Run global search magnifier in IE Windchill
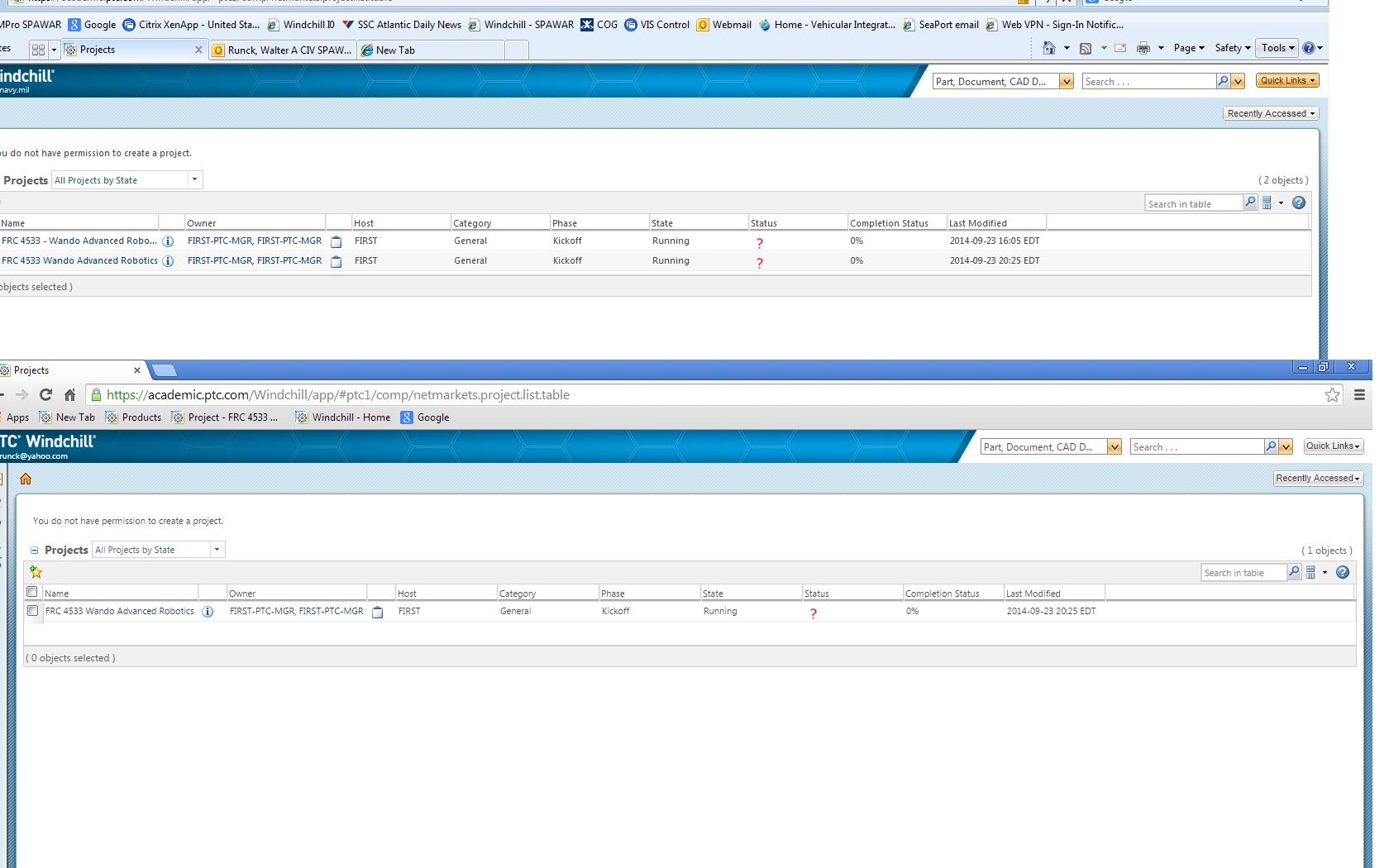 tap(1223, 81)
